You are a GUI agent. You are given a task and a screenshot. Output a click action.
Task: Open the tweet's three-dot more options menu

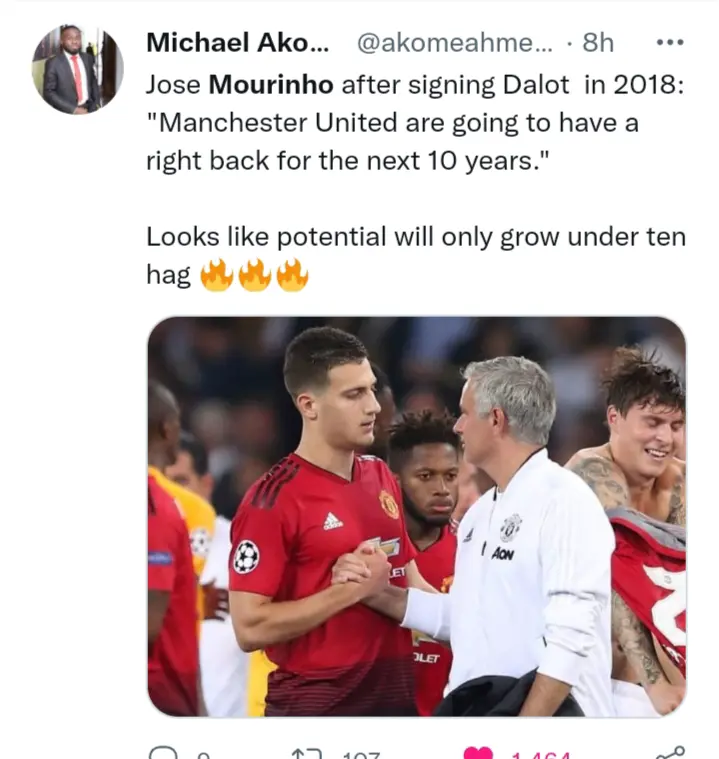click(670, 43)
